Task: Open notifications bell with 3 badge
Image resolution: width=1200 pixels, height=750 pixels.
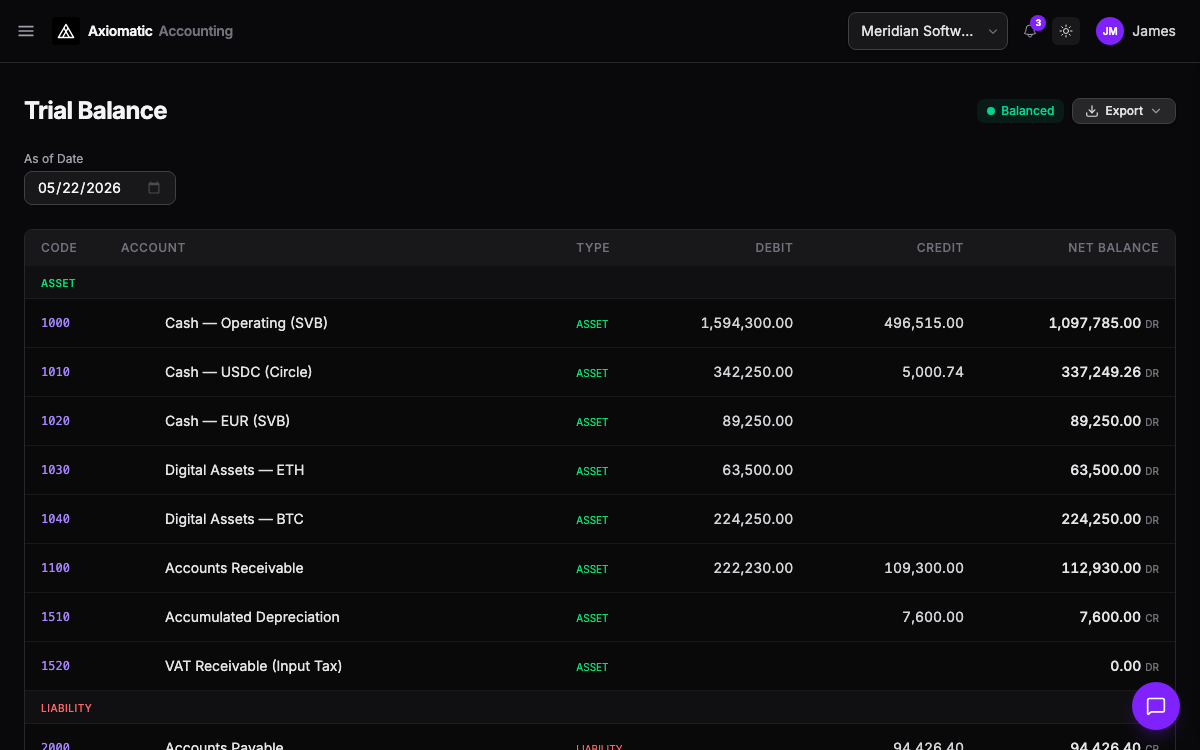Action: pos(1030,31)
